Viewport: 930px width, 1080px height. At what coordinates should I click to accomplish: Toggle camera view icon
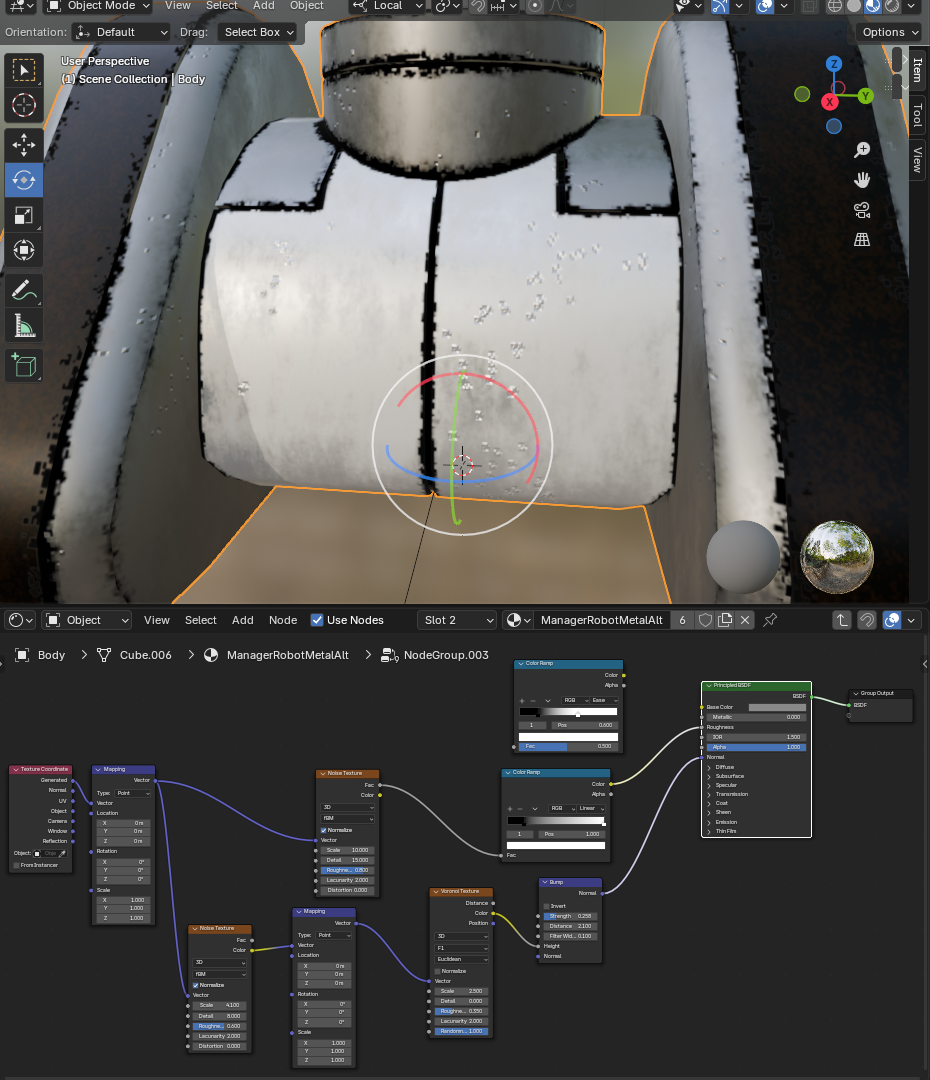click(862, 210)
